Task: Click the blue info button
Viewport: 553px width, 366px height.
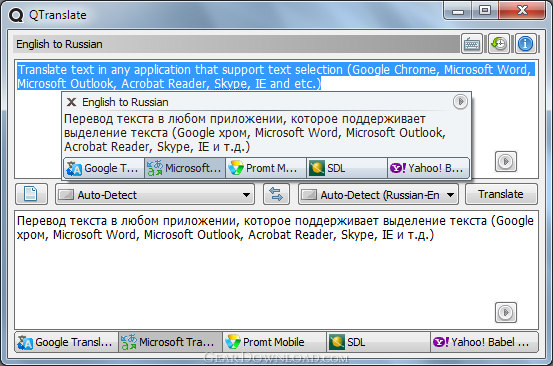Action: pos(525,44)
